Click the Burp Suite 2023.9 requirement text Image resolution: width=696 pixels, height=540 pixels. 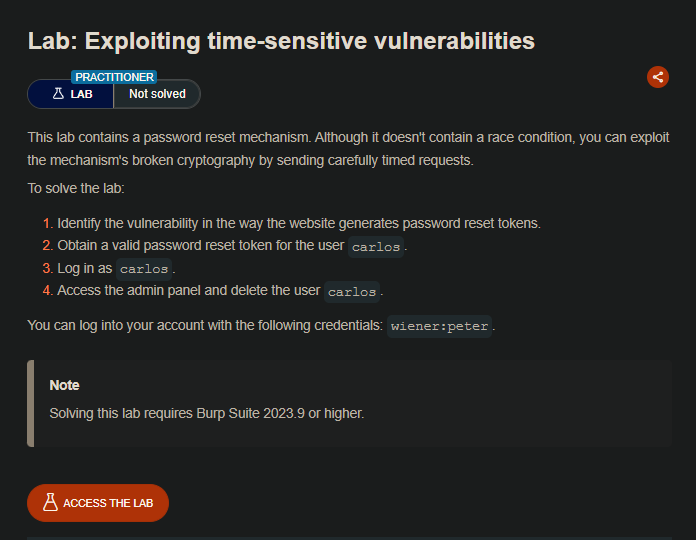pyautogui.click(x=206, y=412)
